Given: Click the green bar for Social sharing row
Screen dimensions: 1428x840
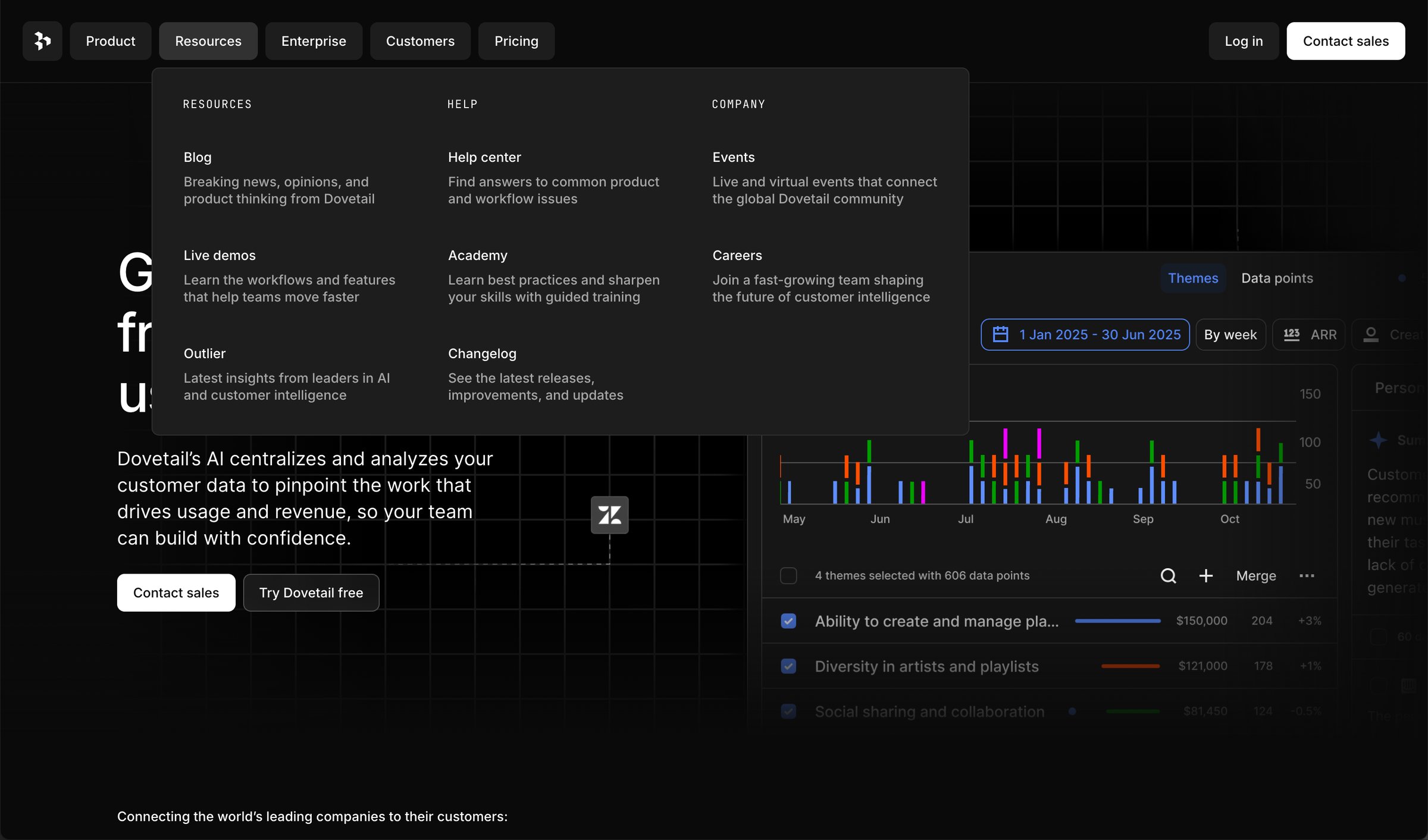Looking at the screenshot, I should tap(1132, 711).
